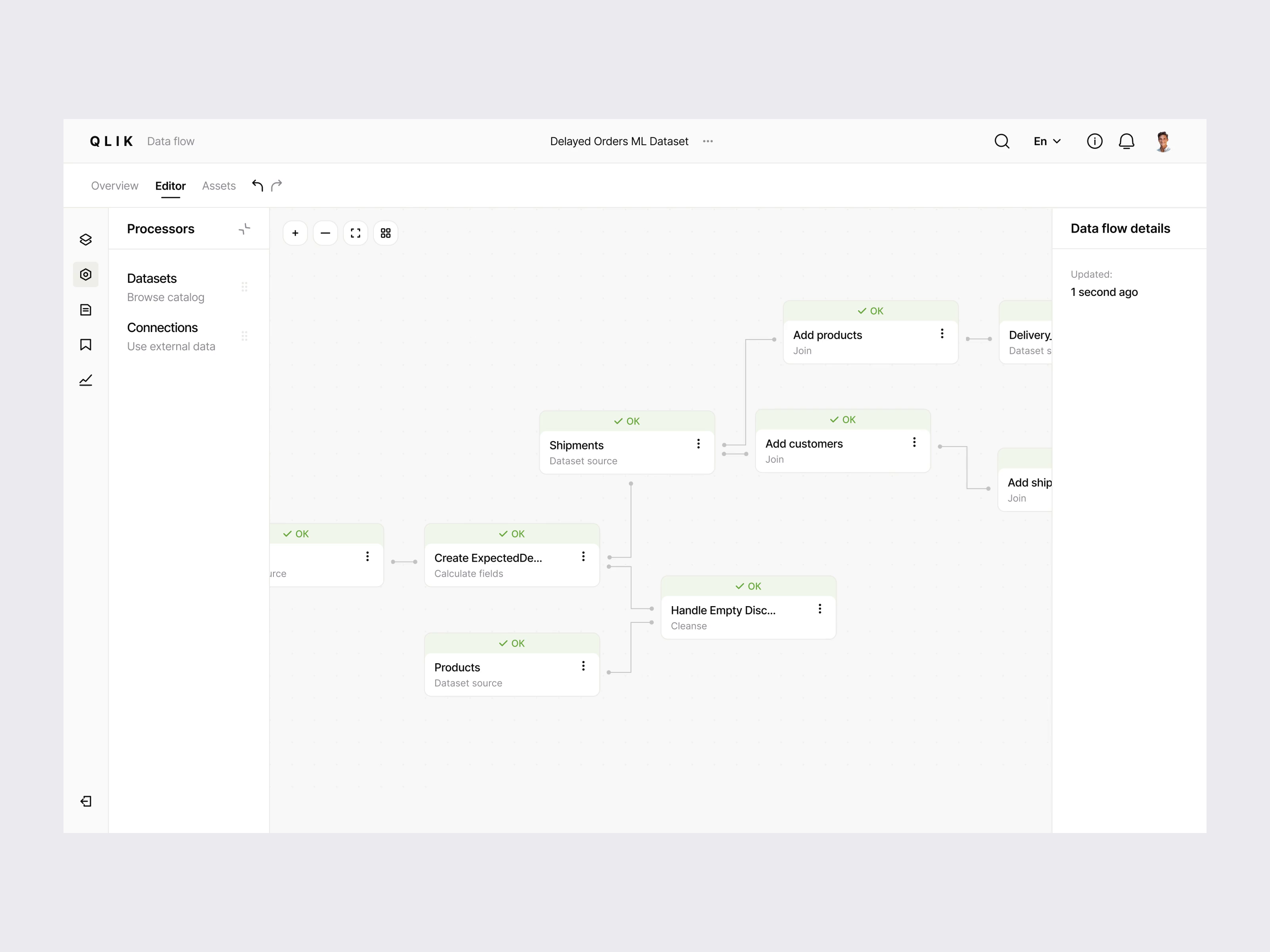Open the line chart sidebar icon
Viewport: 1270px width, 952px height.
pos(86,380)
